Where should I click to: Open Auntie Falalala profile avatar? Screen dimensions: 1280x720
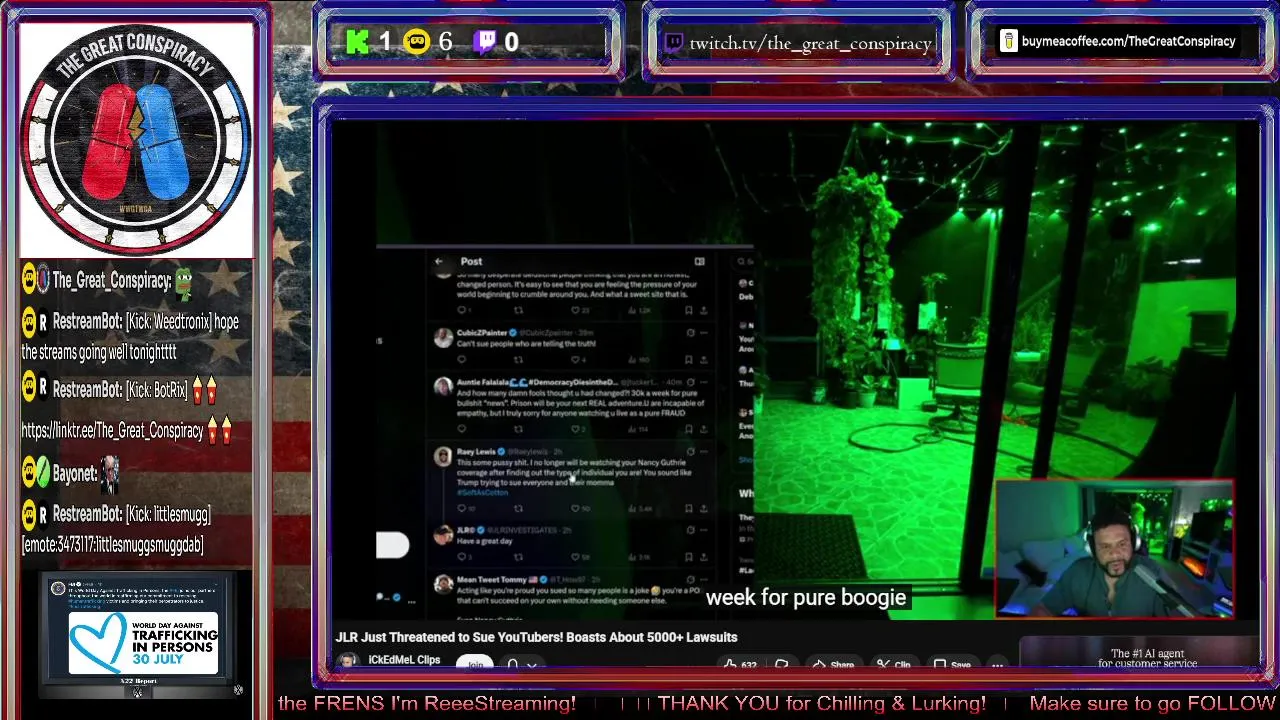443,387
